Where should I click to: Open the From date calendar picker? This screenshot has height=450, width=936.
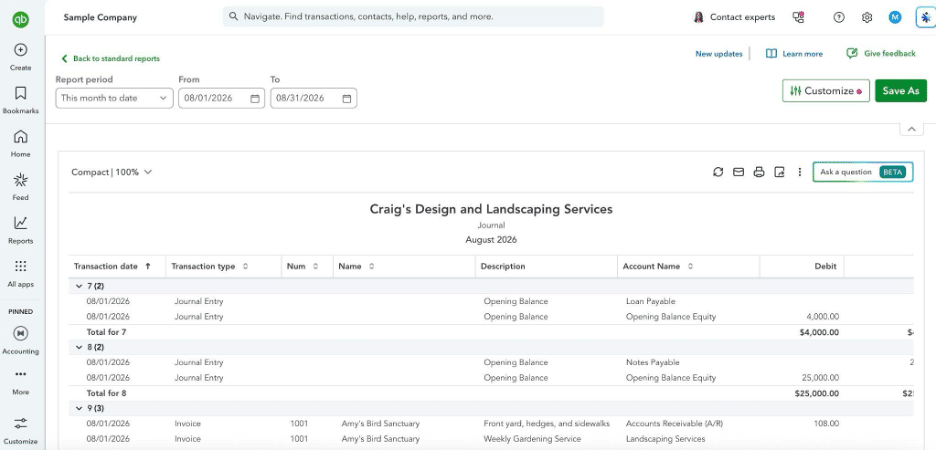[255, 98]
